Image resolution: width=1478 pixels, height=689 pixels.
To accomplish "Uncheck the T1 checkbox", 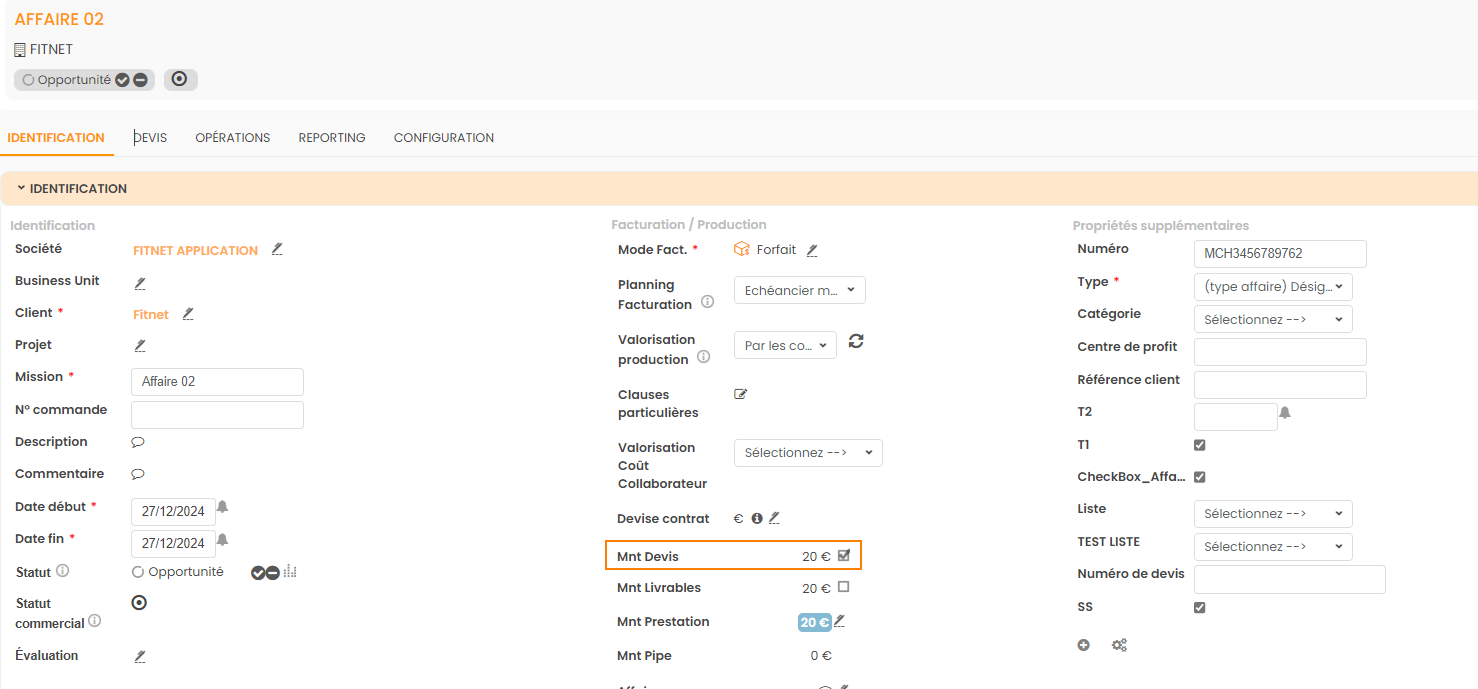I will click(x=1200, y=445).
